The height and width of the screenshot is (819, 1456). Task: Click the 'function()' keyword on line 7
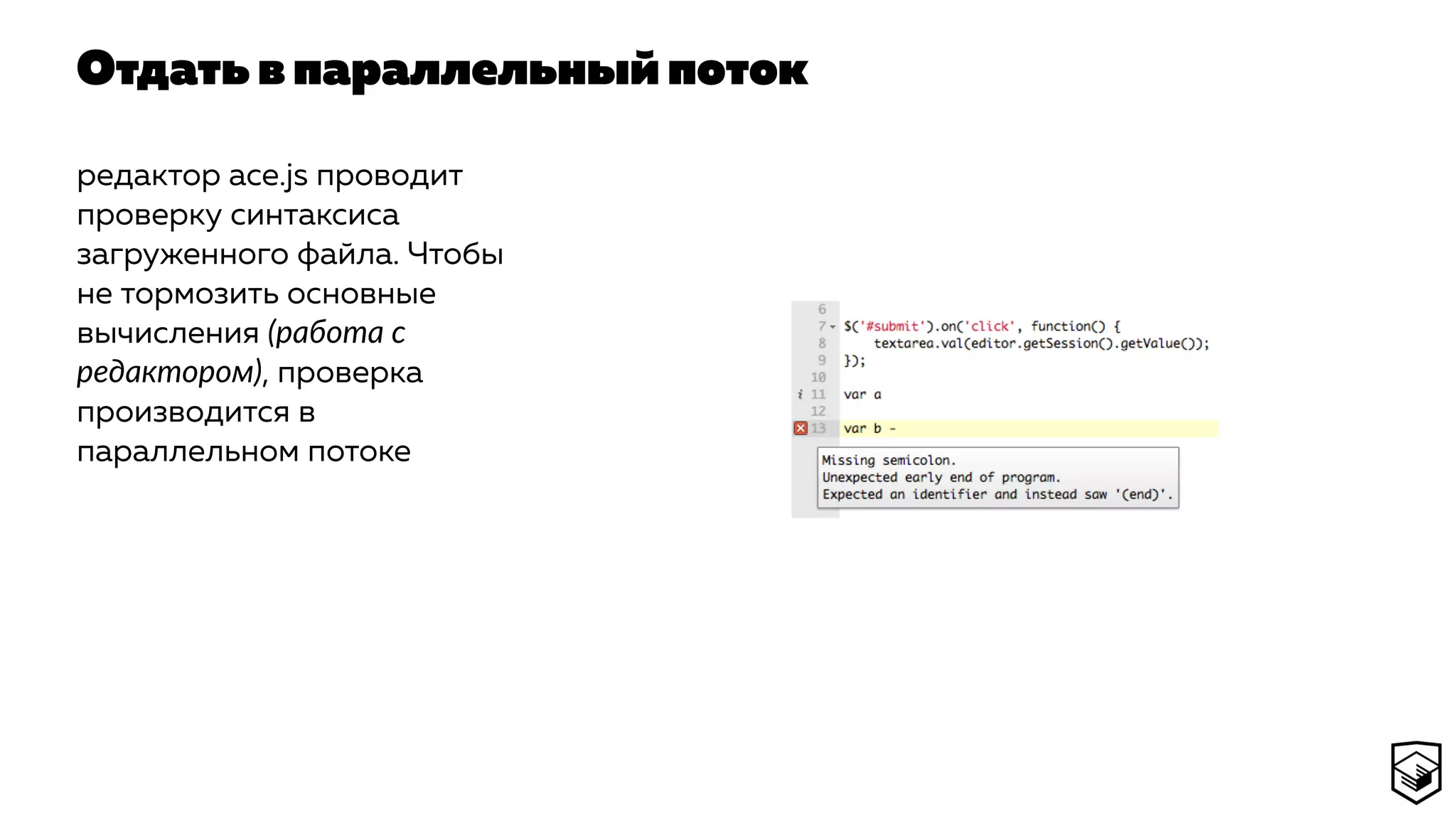1068,326
